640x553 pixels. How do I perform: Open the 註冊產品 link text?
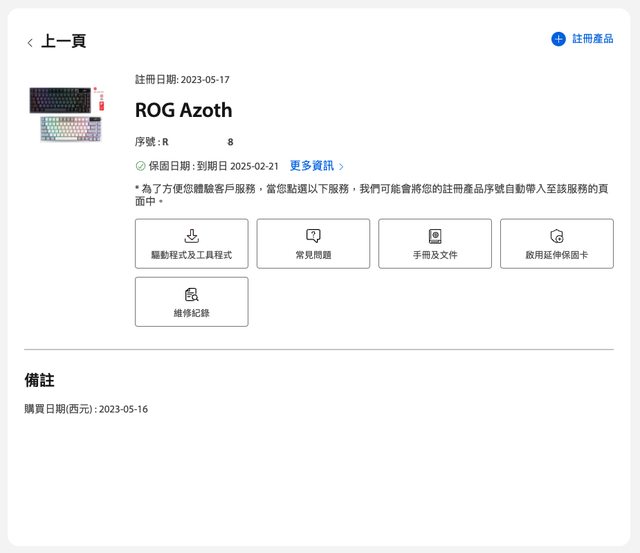[x=592, y=39]
